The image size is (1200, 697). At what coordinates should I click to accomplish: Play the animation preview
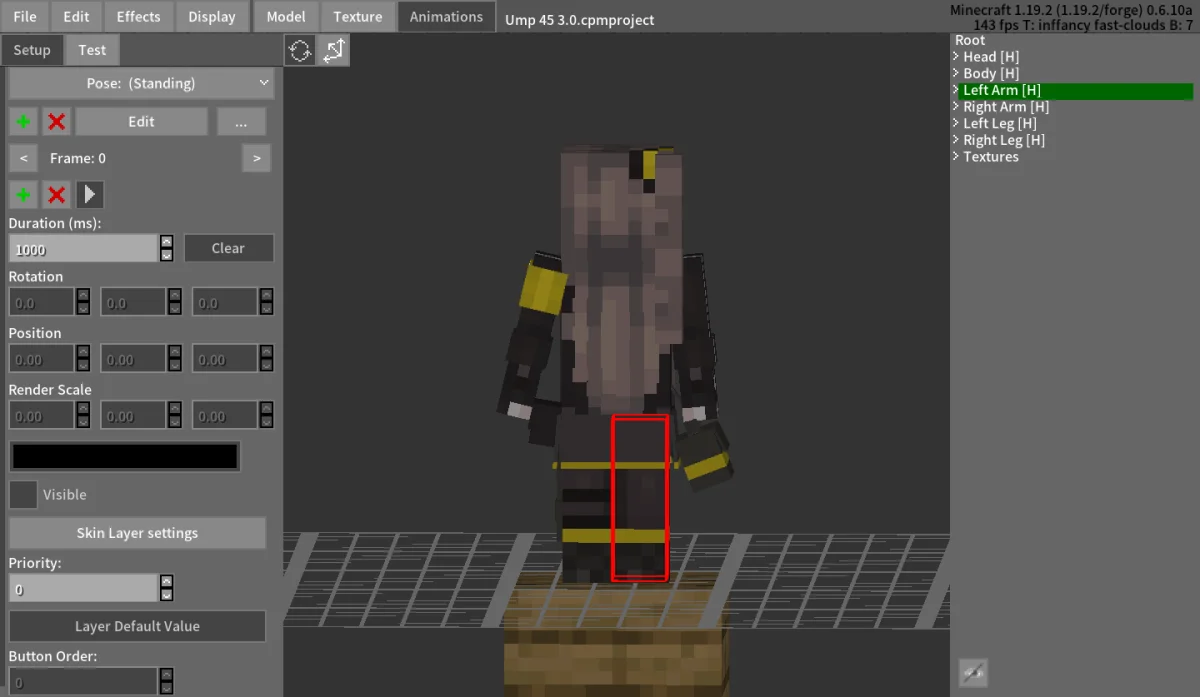tap(90, 194)
